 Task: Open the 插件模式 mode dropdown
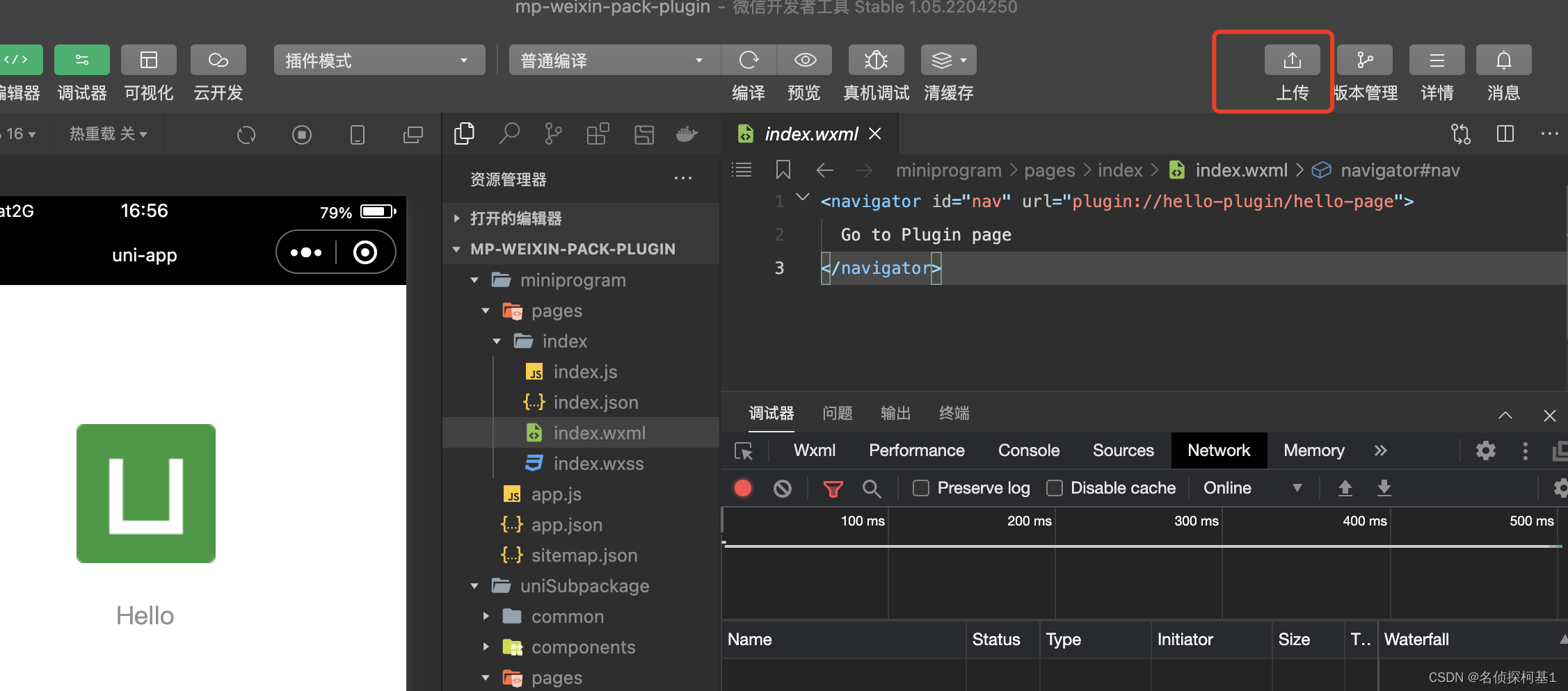pos(379,60)
